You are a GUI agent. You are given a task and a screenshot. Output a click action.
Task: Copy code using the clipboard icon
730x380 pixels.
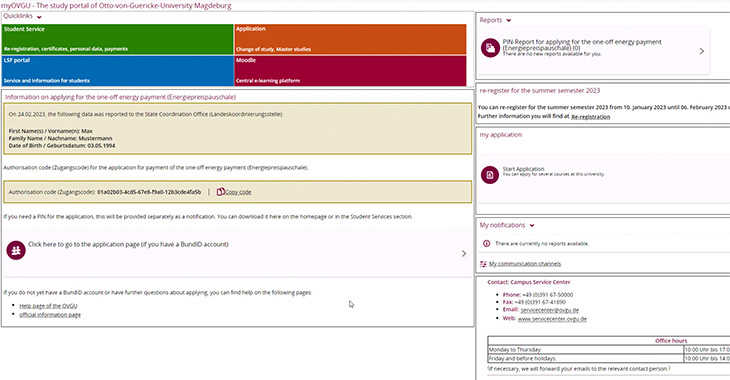pyautogui.click(x=221, y=191)
